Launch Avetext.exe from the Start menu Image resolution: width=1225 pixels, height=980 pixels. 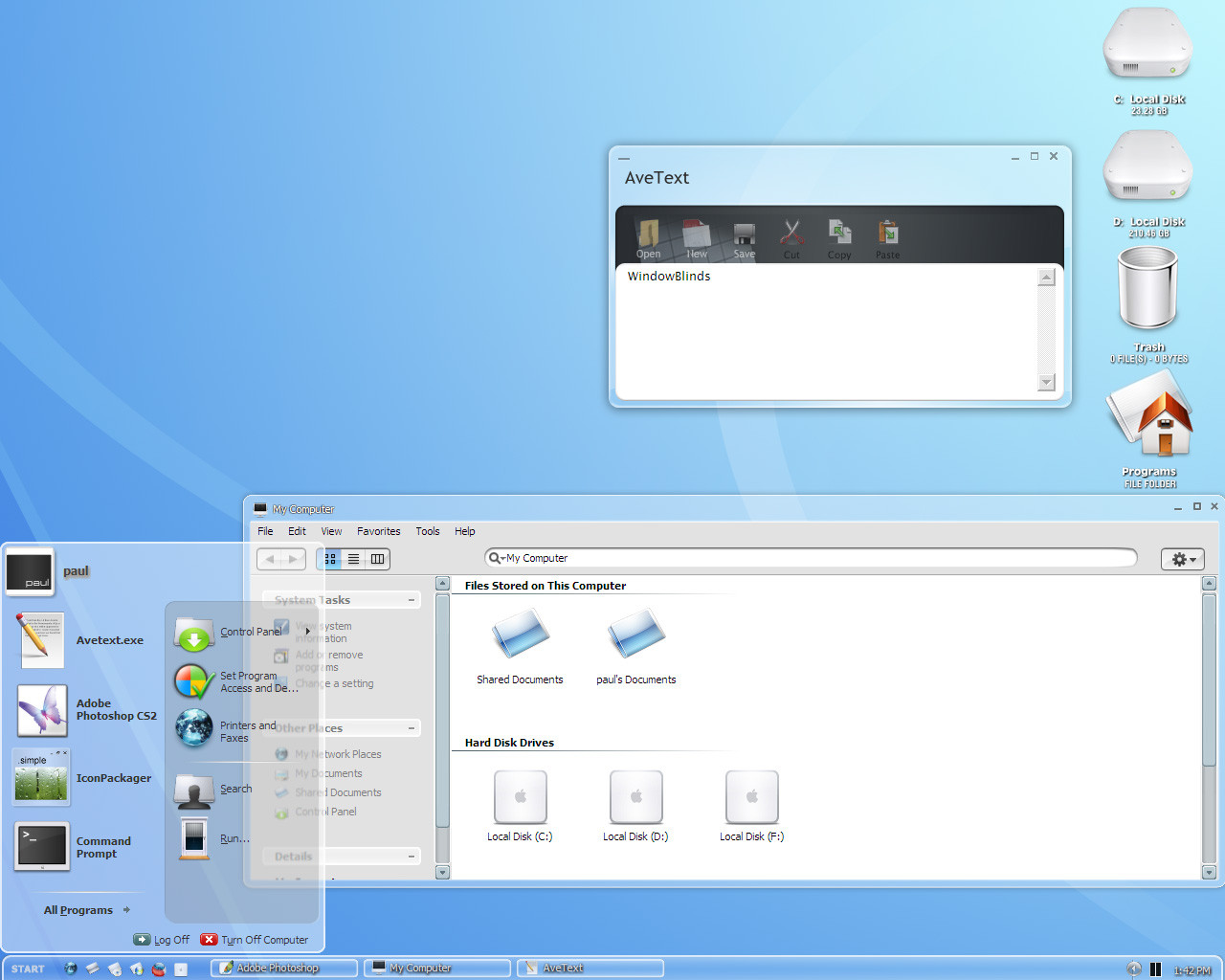[80, 640]
